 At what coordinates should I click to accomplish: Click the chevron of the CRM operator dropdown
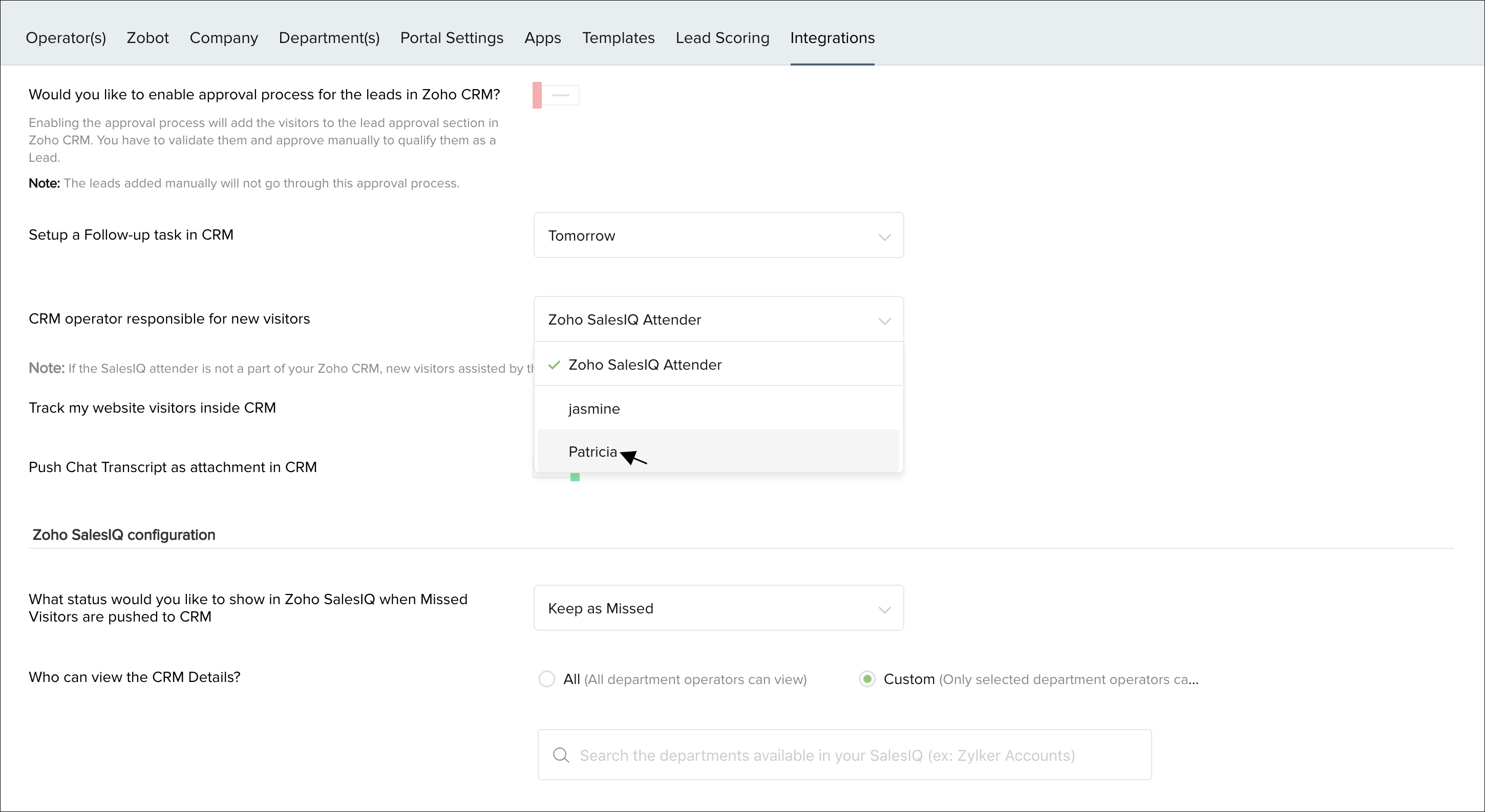(884, 321)
